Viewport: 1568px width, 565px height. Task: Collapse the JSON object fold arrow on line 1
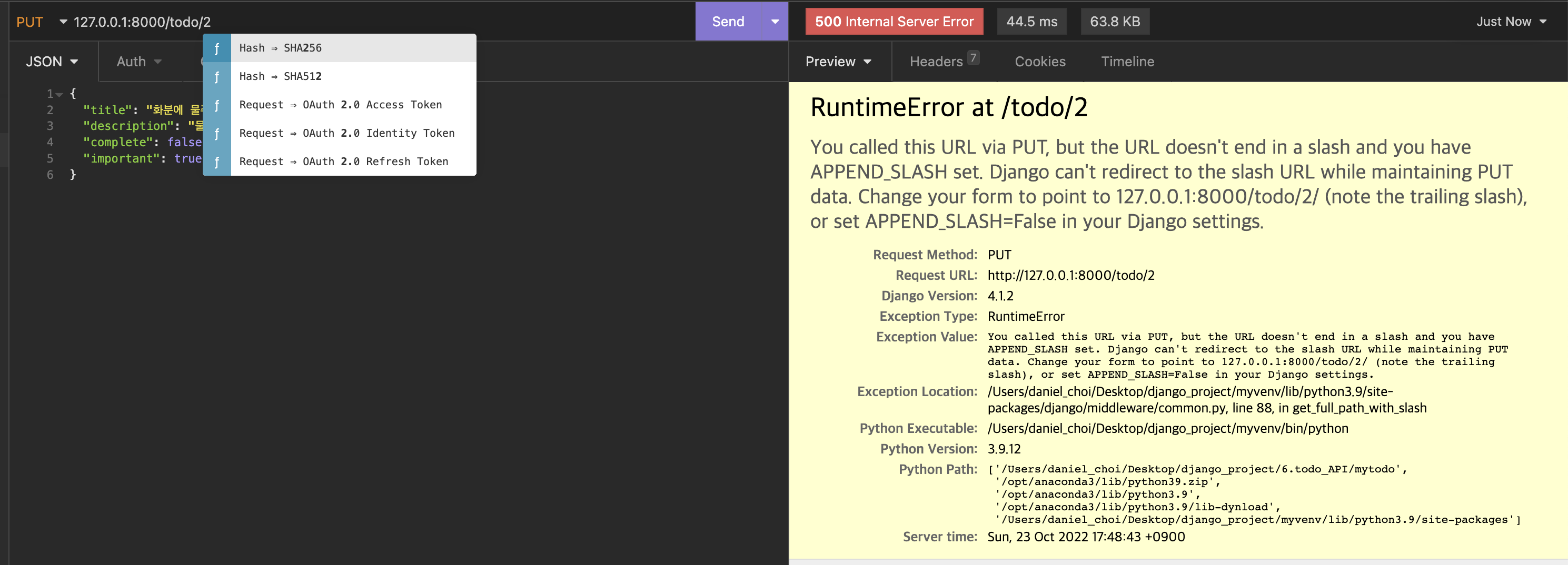point(59,94)
